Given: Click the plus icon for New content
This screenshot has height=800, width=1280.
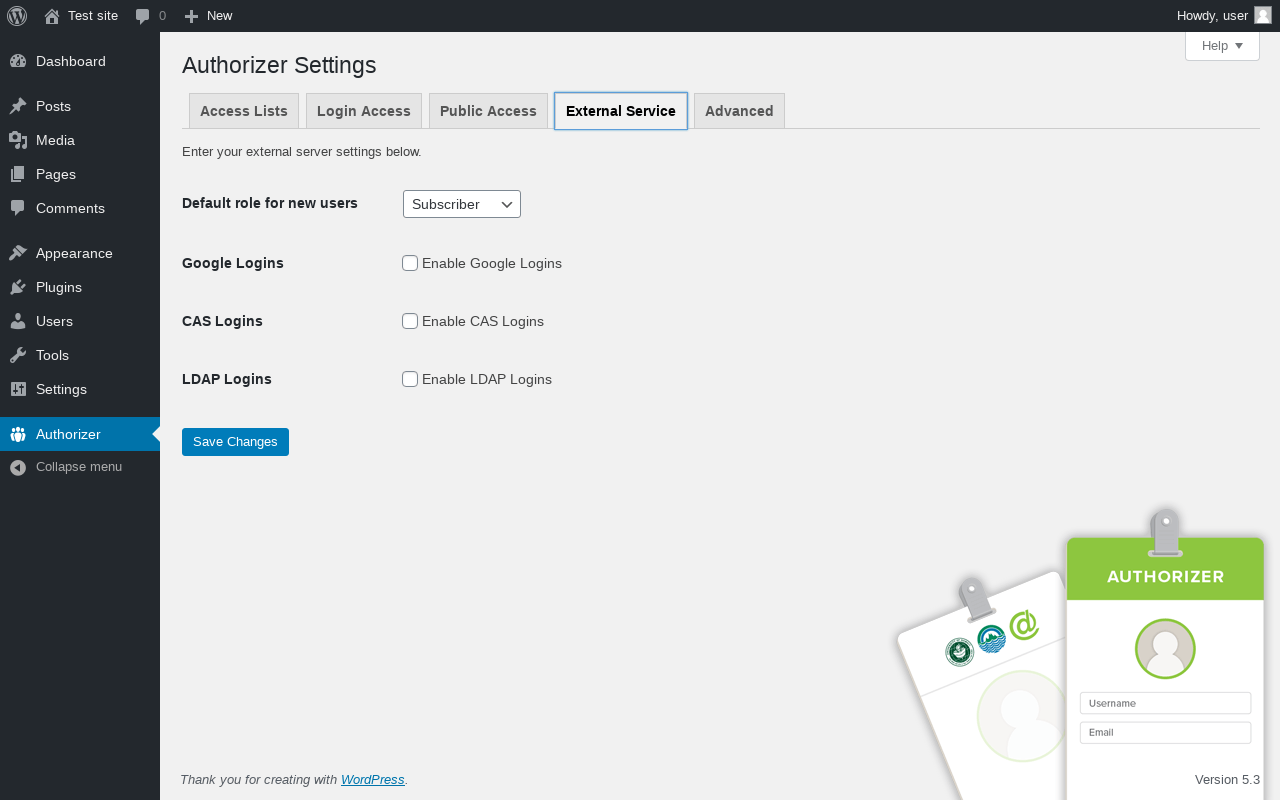Looking at the screenshot, I should point(192,16).
